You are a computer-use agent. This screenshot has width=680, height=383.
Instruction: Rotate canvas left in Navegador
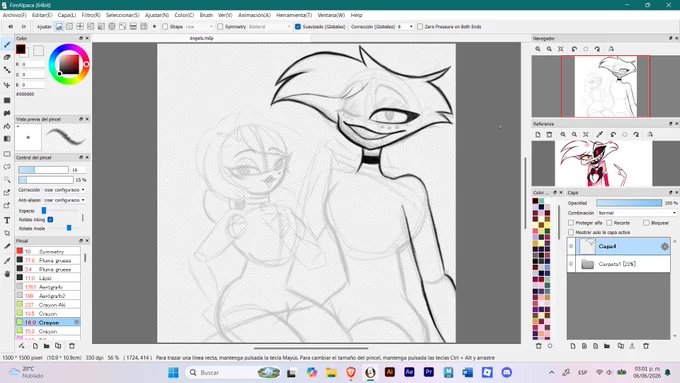574,49
